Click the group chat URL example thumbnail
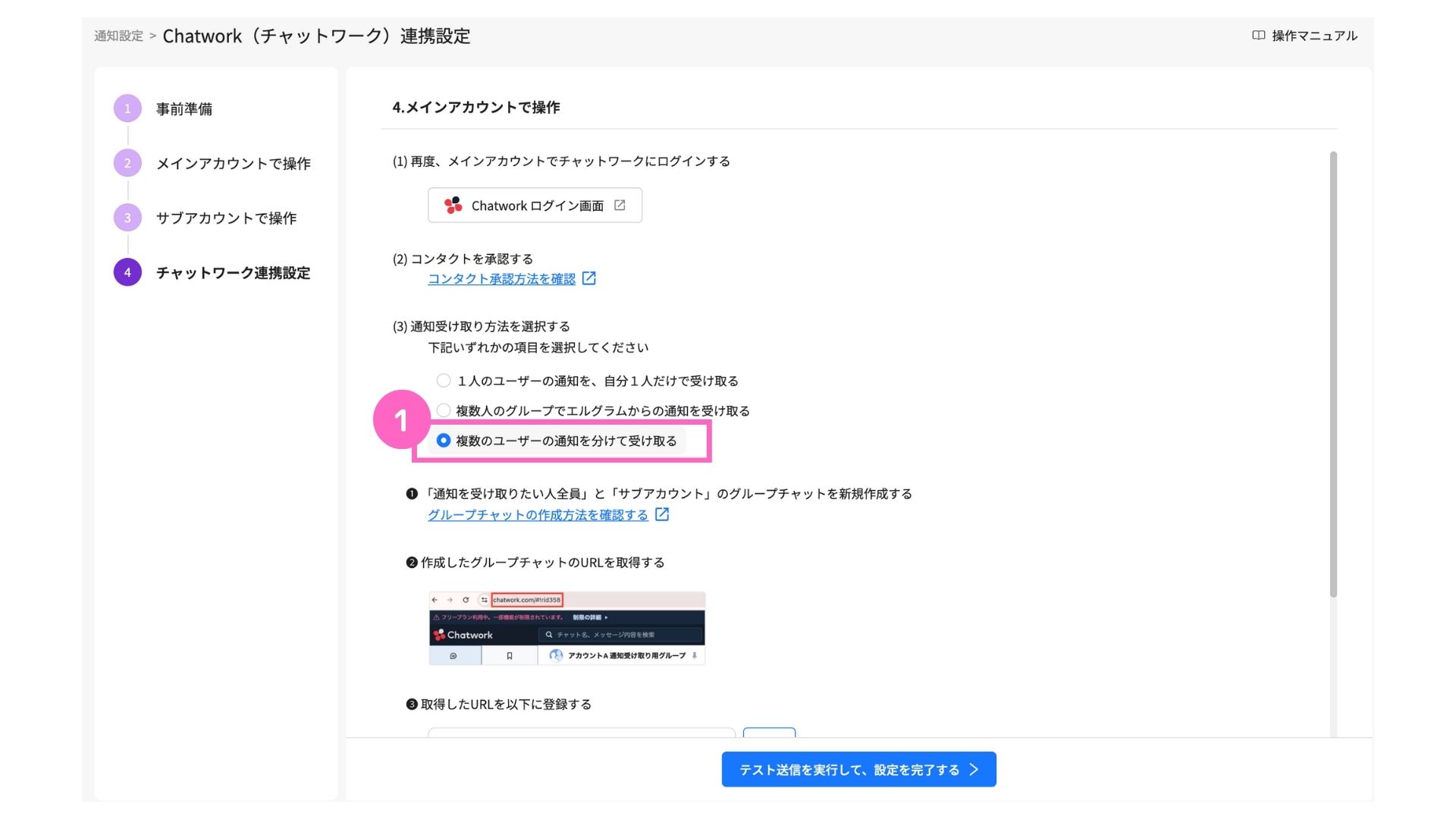The image size is (1456, 819). [x=567, y=629]
